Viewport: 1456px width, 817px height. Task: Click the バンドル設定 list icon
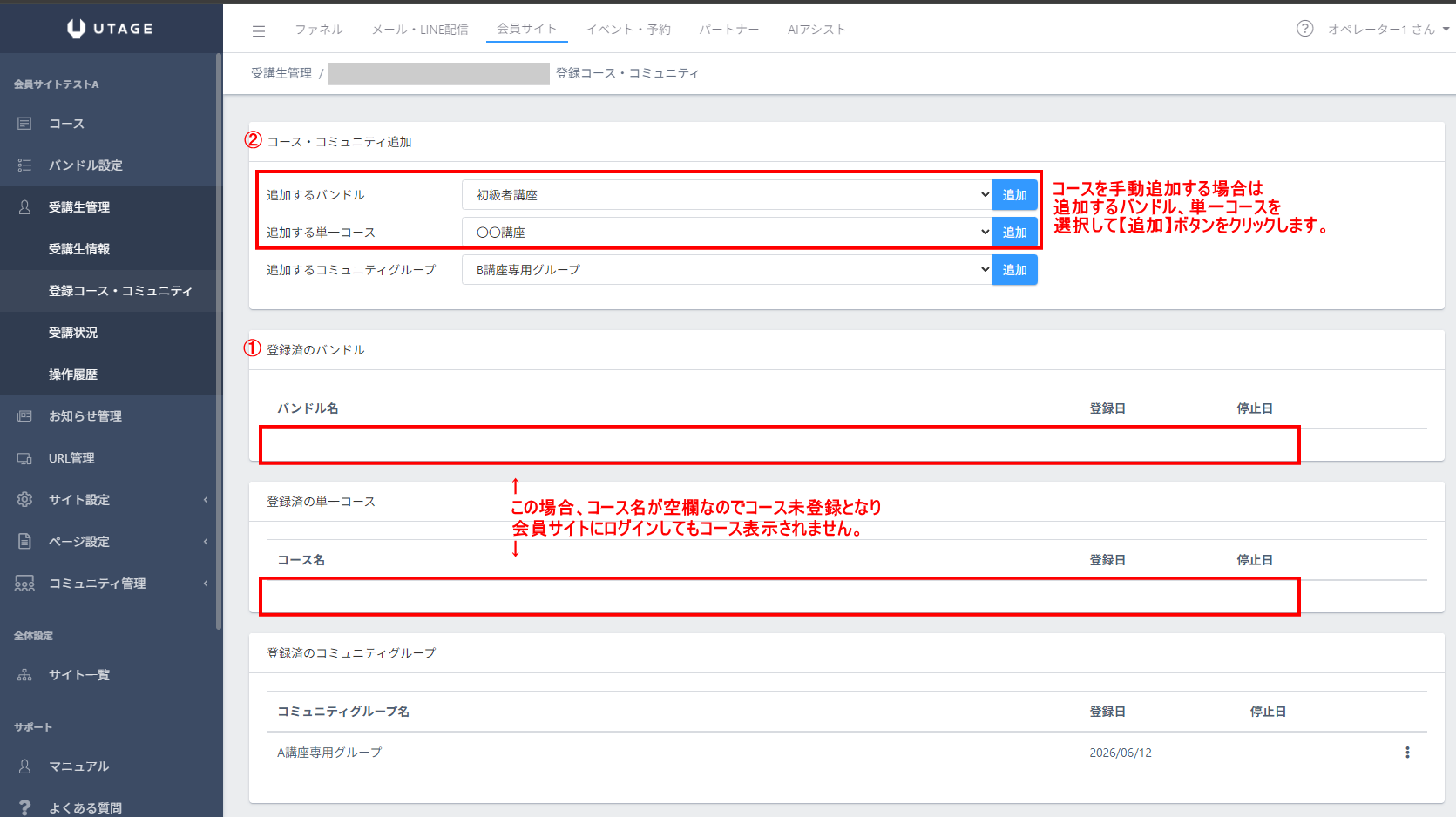pos(24,165)
